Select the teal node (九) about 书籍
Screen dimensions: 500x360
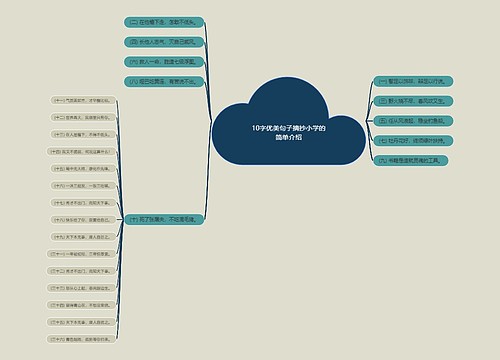[x=411, y=161]
